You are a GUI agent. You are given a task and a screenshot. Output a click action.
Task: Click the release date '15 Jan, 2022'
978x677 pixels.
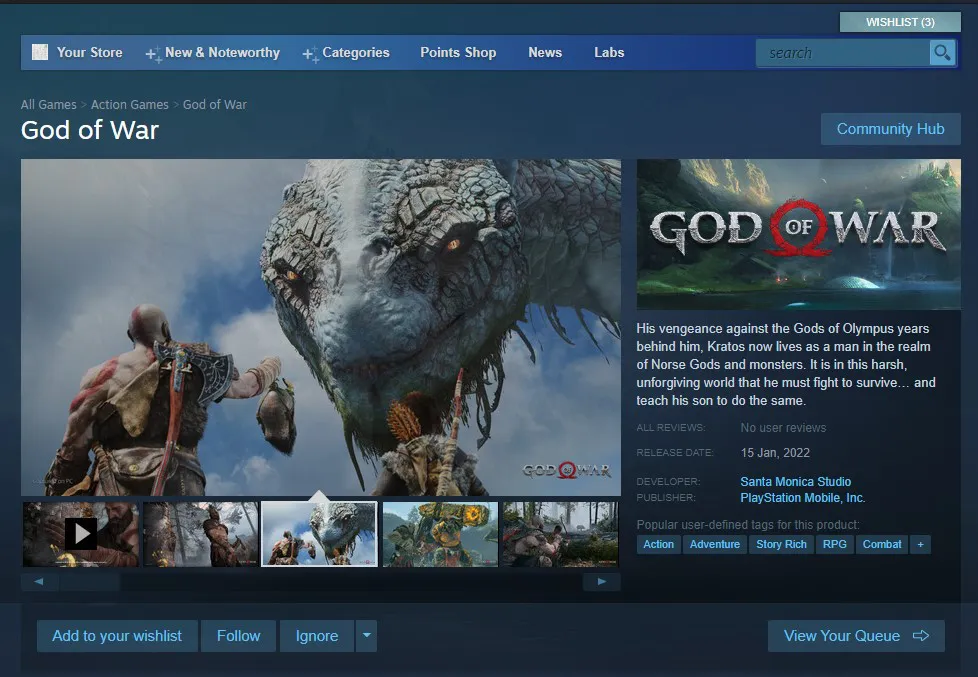(x=775, y=452)
